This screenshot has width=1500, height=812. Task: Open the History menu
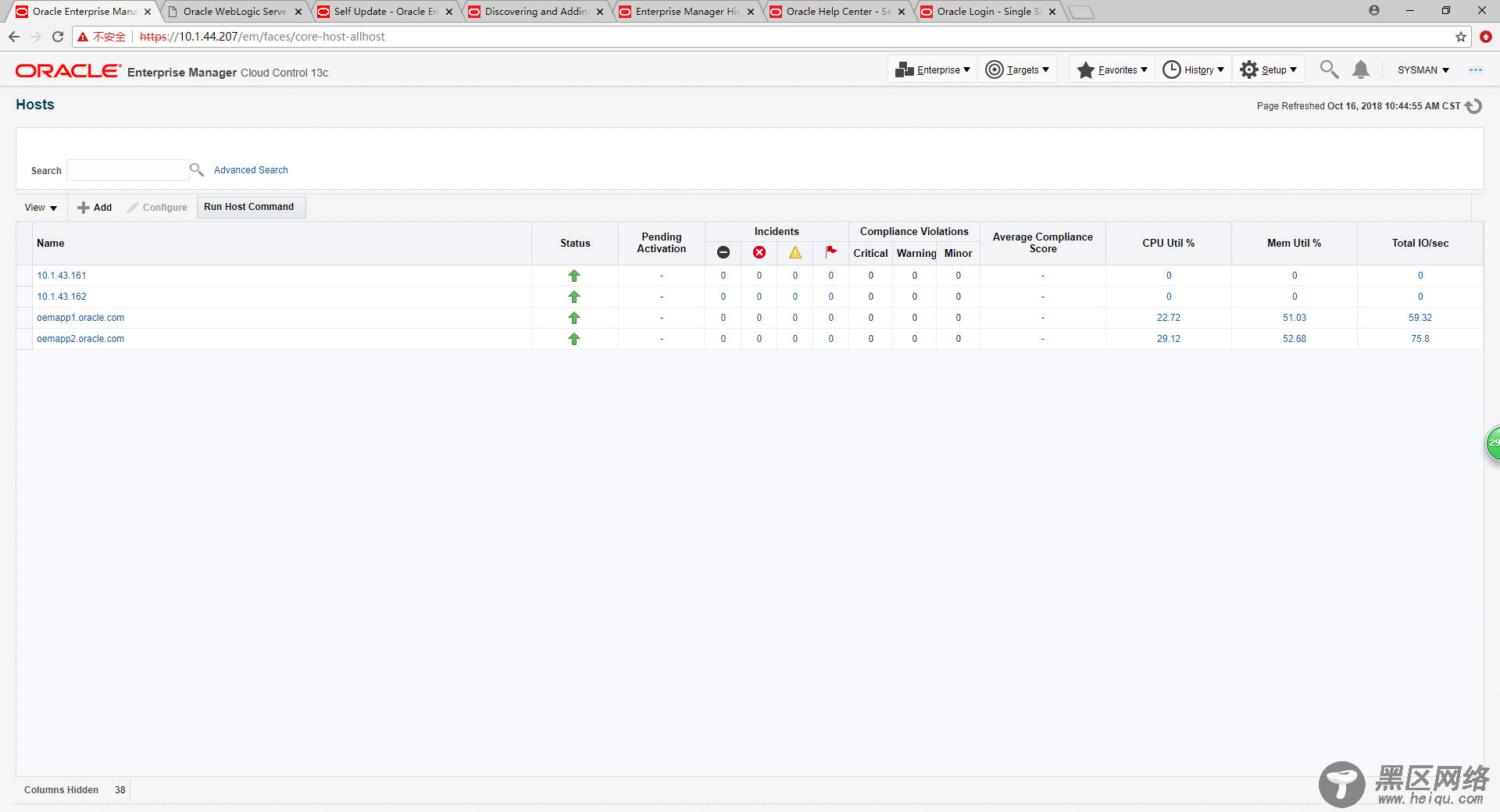click(1194, 69)
